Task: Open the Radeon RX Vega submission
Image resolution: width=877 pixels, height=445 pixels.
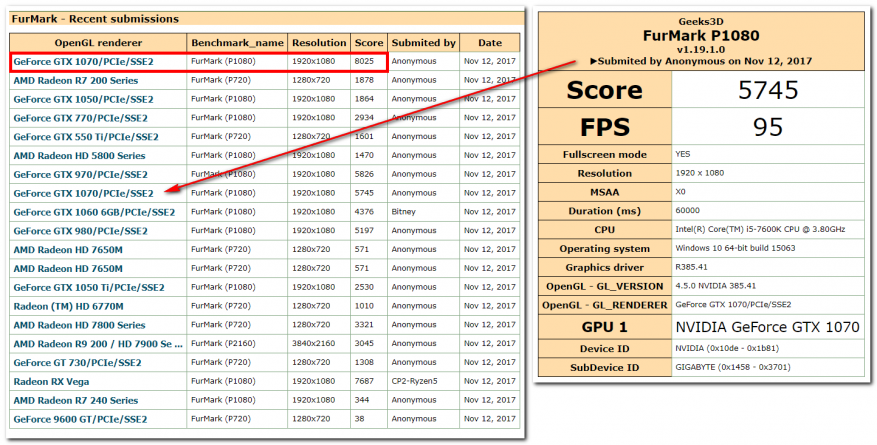Action: (51, 382)
